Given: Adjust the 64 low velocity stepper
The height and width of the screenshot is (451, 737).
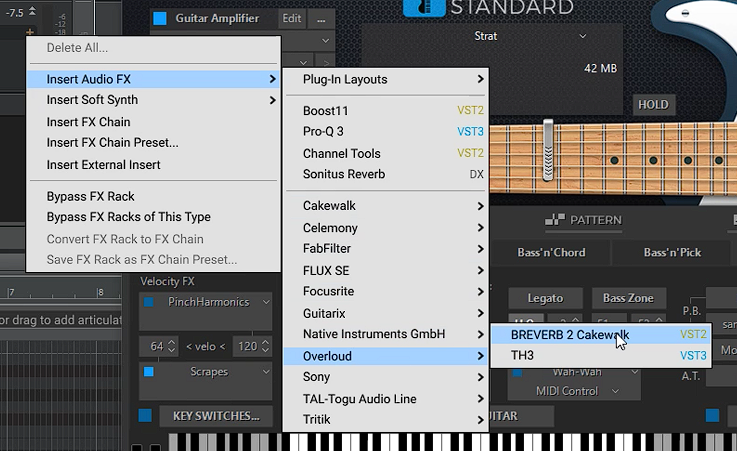Looking at the screenshot, I should [x=172, y=347].
